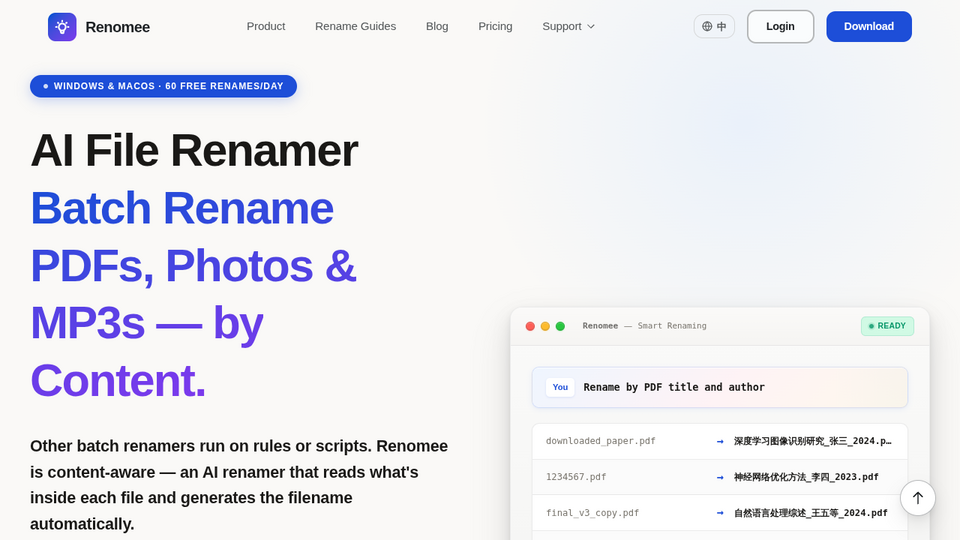Click the new name 神经网络优化方法_李四_2023.pdf

click(806, 477)
